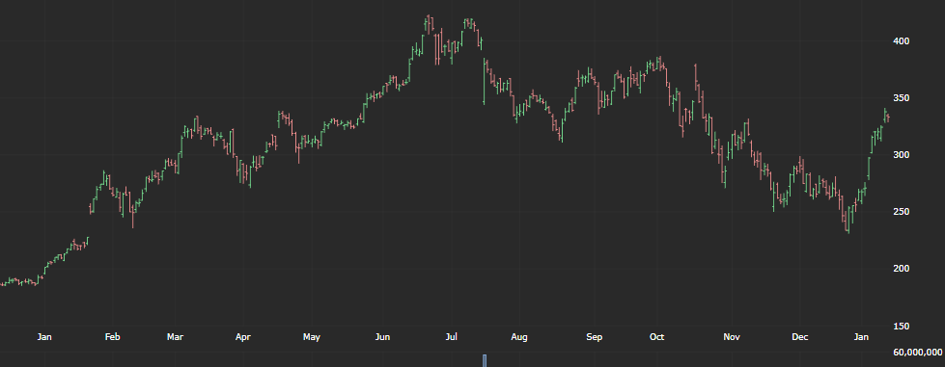Click the Dec label on the date axis
The image size is (945, 367).
[x=800, y=337]
